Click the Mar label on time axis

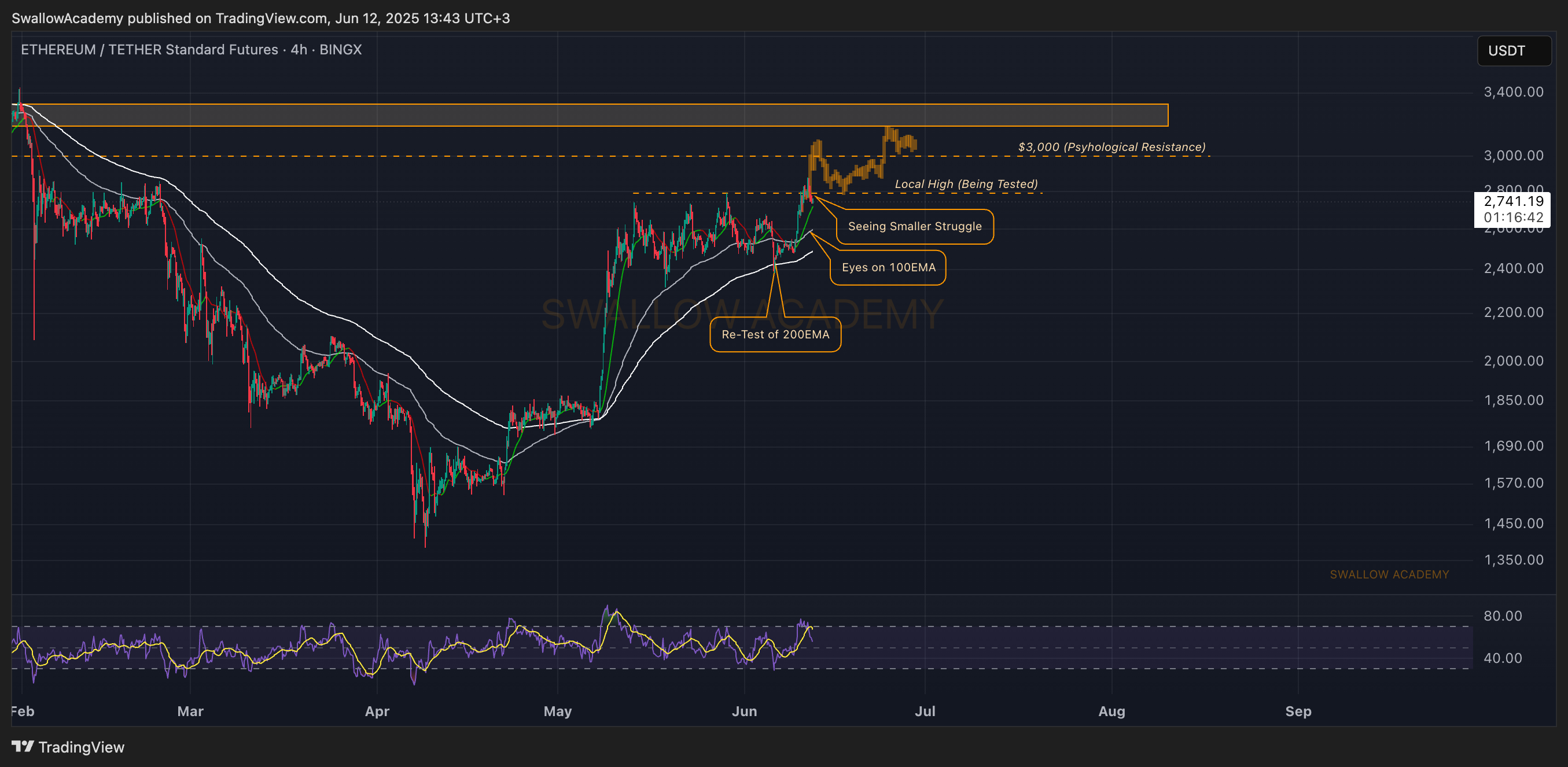coord(190,711)
